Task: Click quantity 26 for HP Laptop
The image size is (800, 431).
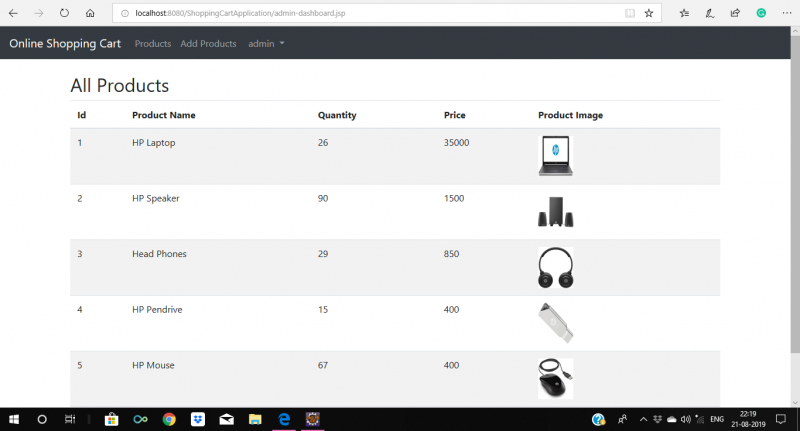Action: (x=323, y=143)
